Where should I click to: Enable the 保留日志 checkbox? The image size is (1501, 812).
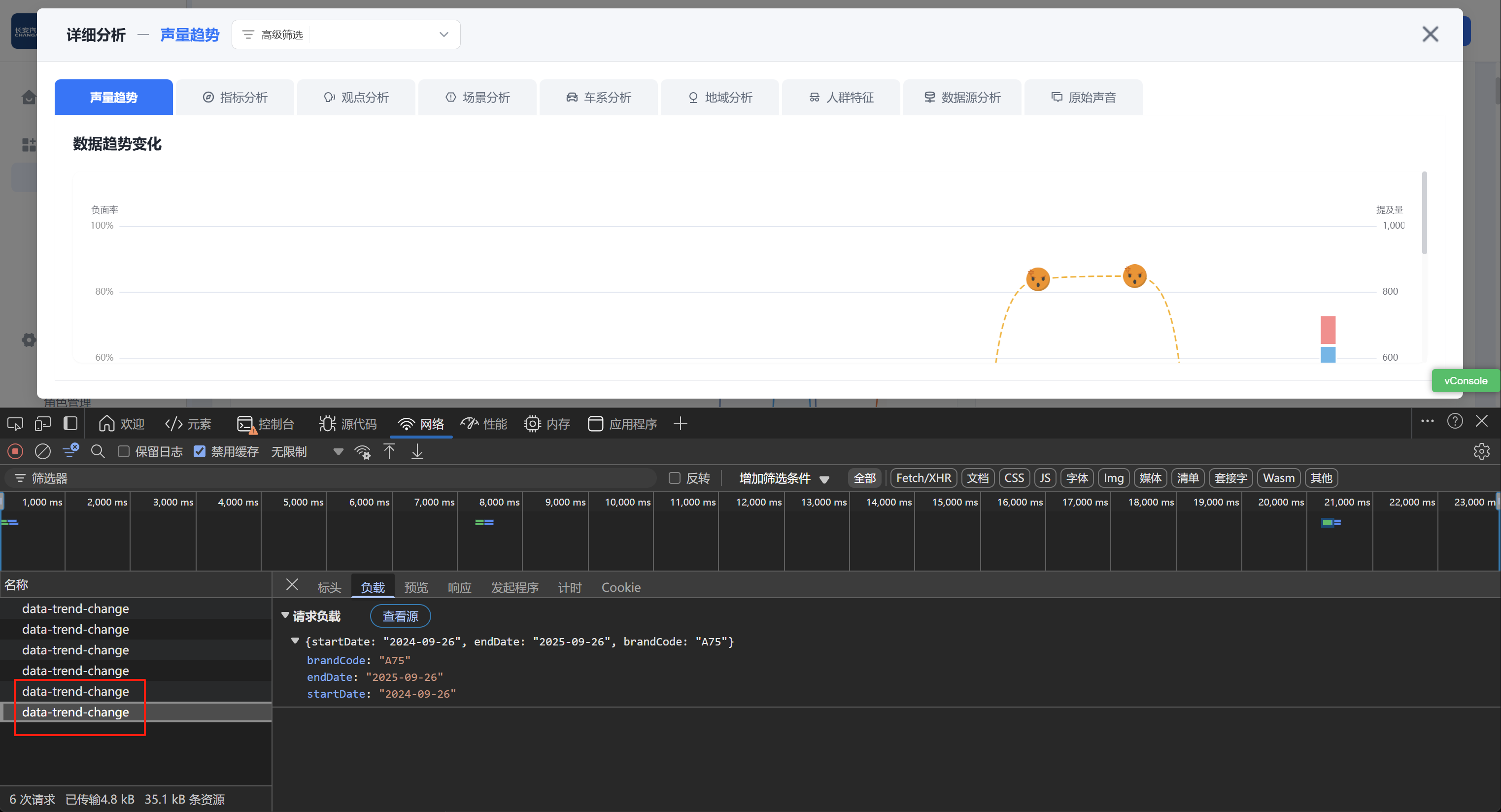click(x=124, y=451)
